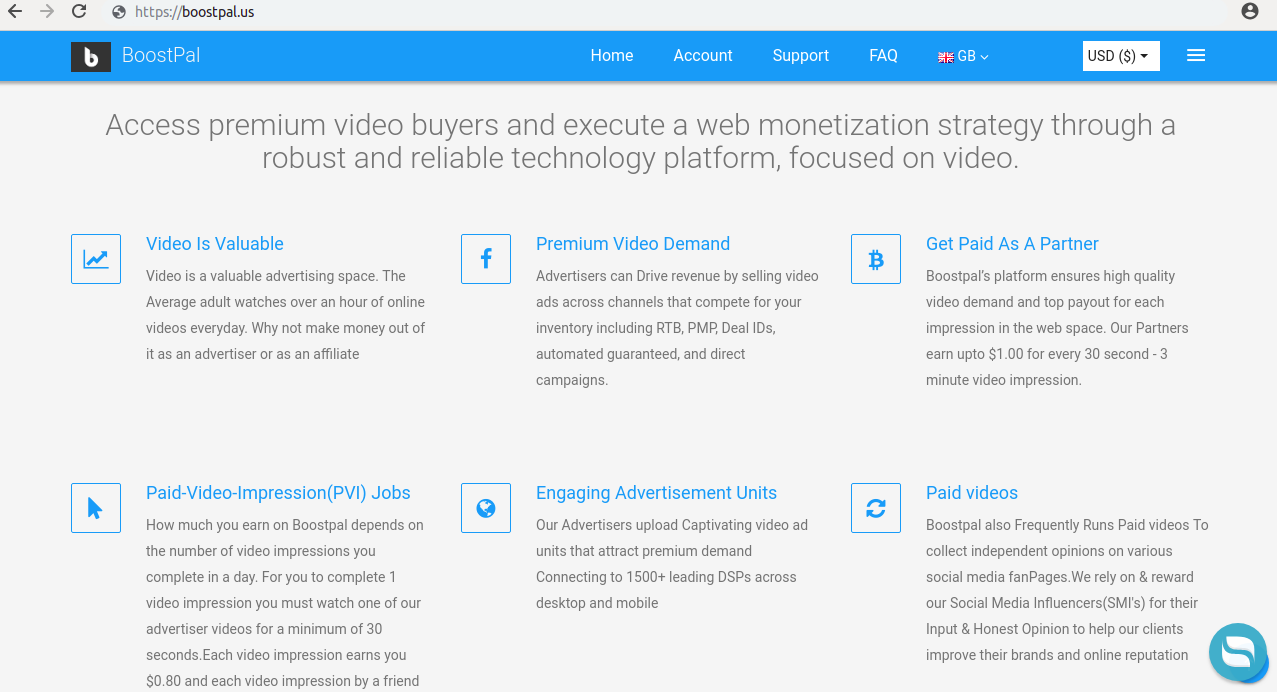
Task: Open the live chat bubble
Action: click(x=1238, y=652)
